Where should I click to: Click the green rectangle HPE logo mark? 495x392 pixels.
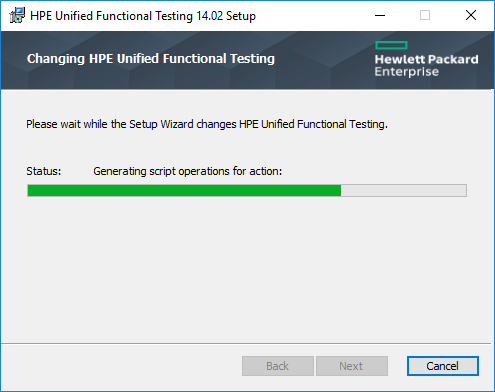(391, 45)
